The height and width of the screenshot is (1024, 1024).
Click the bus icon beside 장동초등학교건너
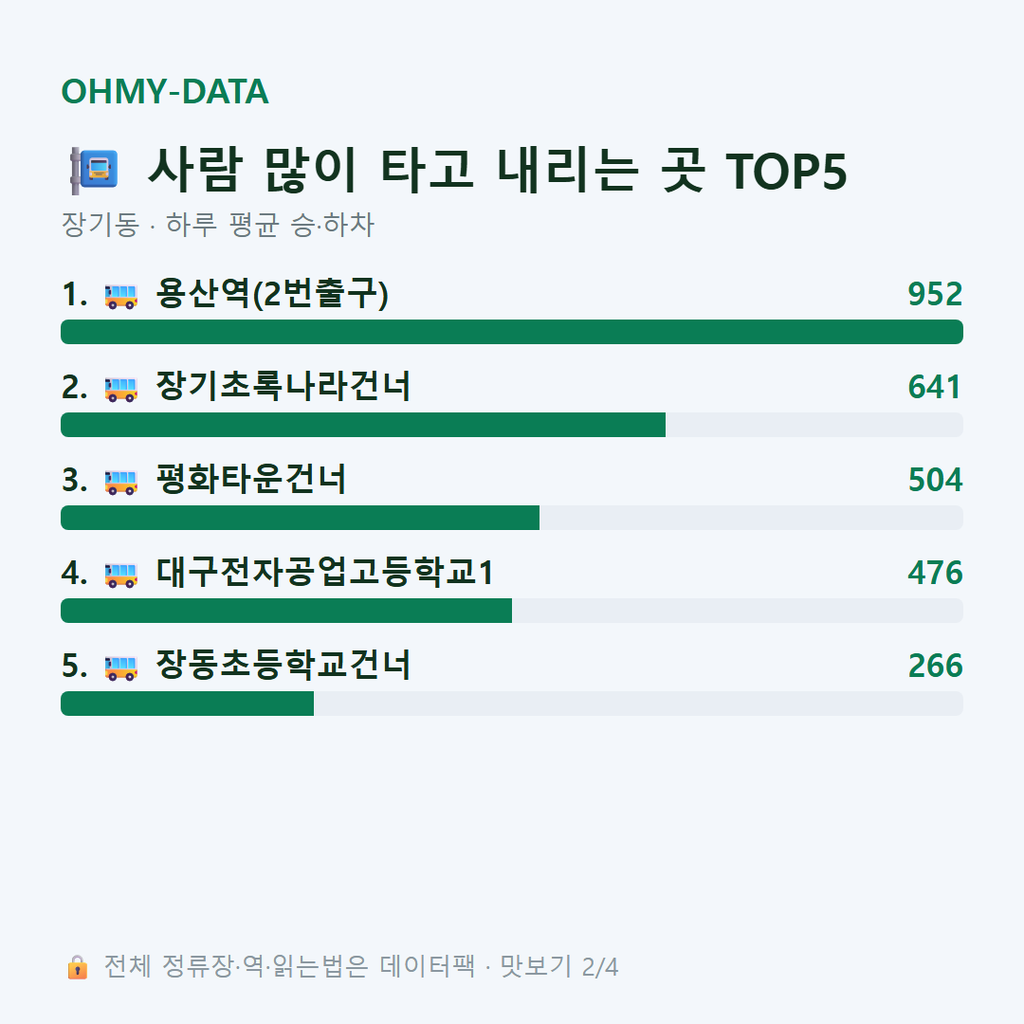pyautogui.click(x=121, y=668)
